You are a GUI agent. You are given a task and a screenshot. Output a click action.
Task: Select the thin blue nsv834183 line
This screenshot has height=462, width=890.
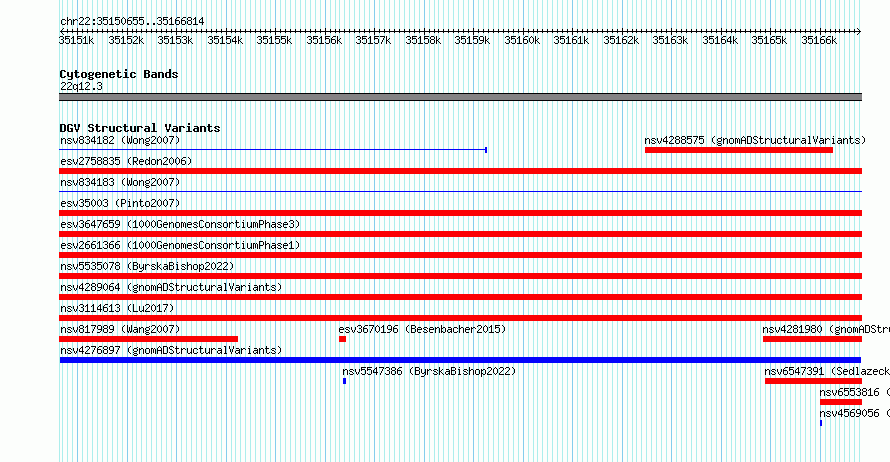(x=460, y=192)
